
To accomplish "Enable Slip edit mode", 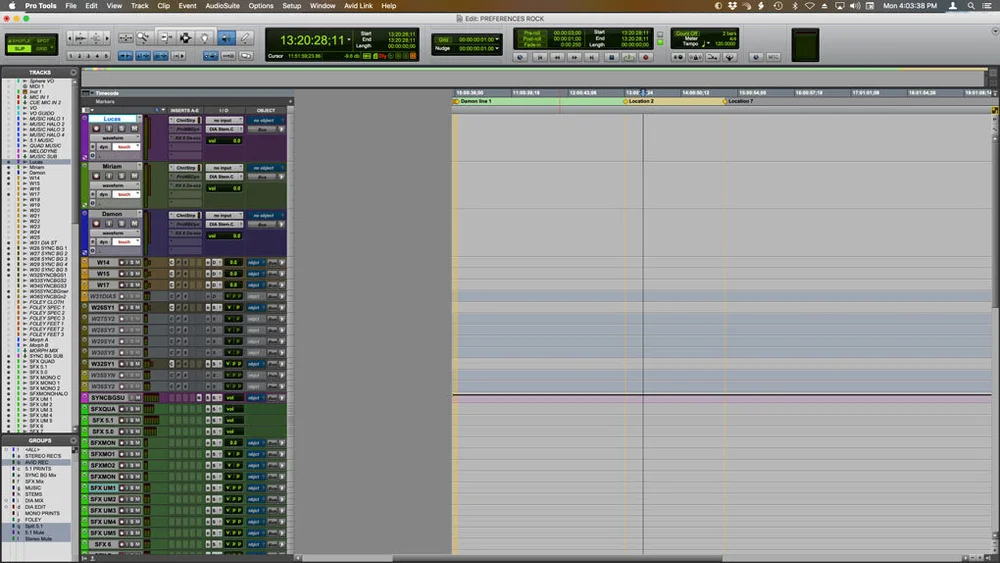I will [19, 49].
